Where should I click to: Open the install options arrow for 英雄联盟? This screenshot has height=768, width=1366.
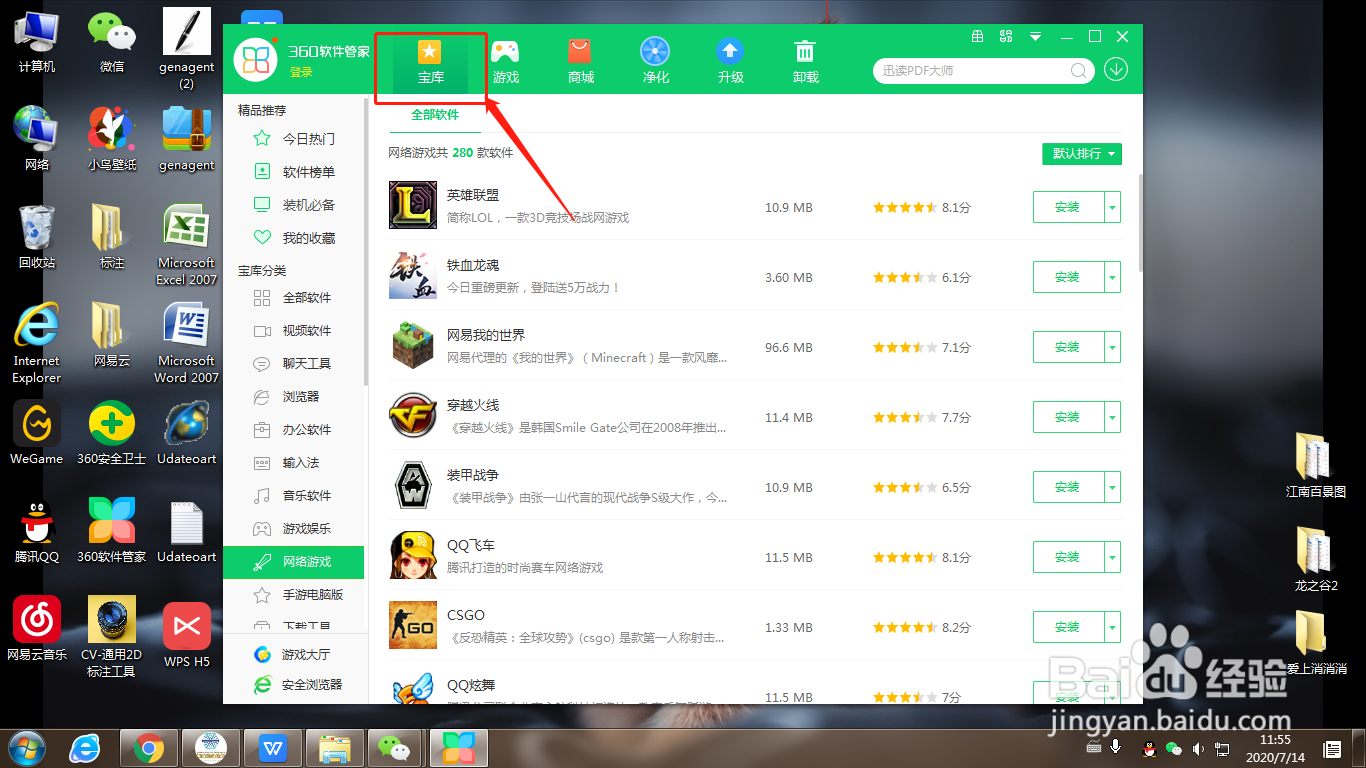(1113, 207)
